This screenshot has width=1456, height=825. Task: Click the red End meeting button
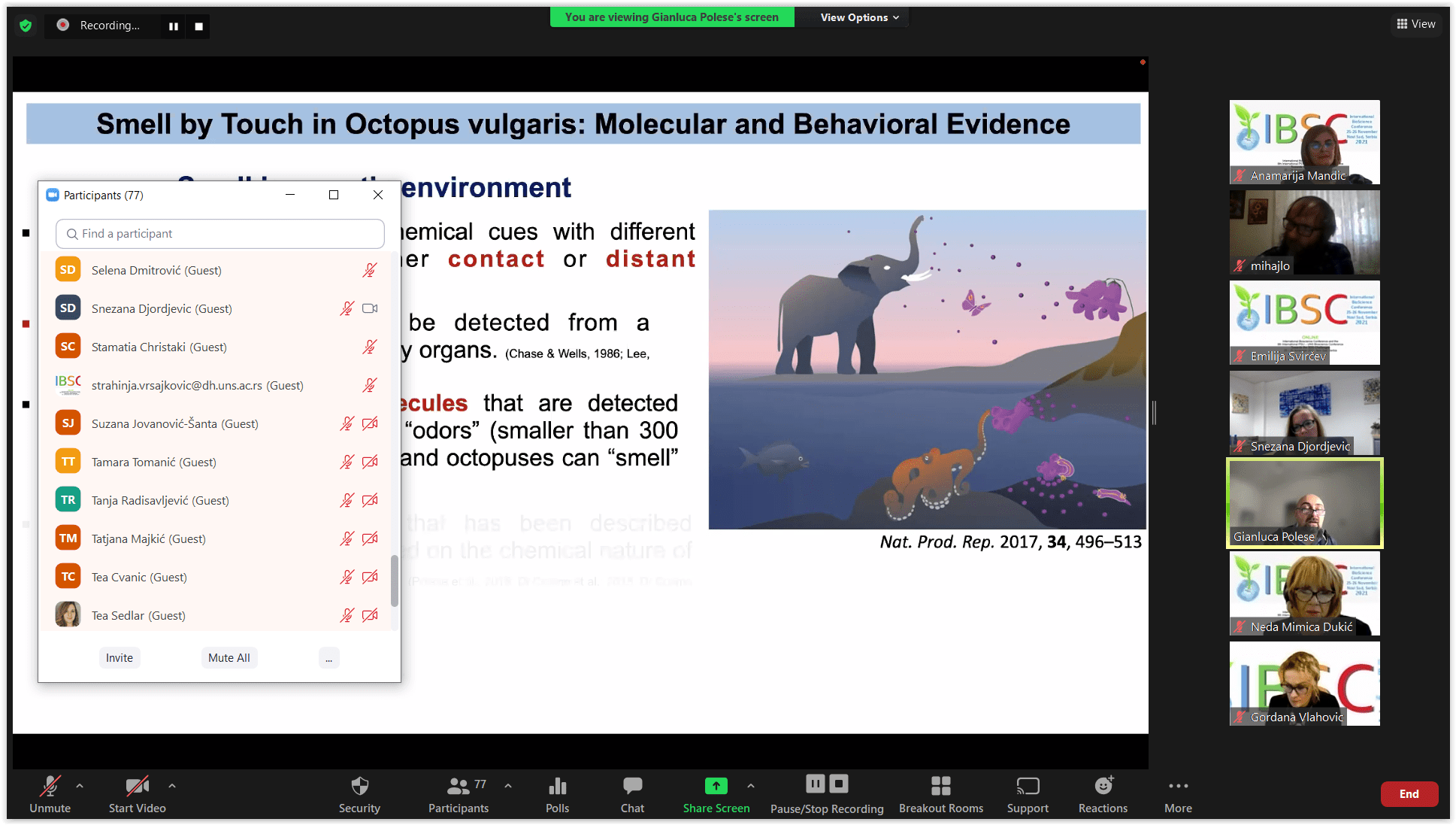pos(1409,794)
